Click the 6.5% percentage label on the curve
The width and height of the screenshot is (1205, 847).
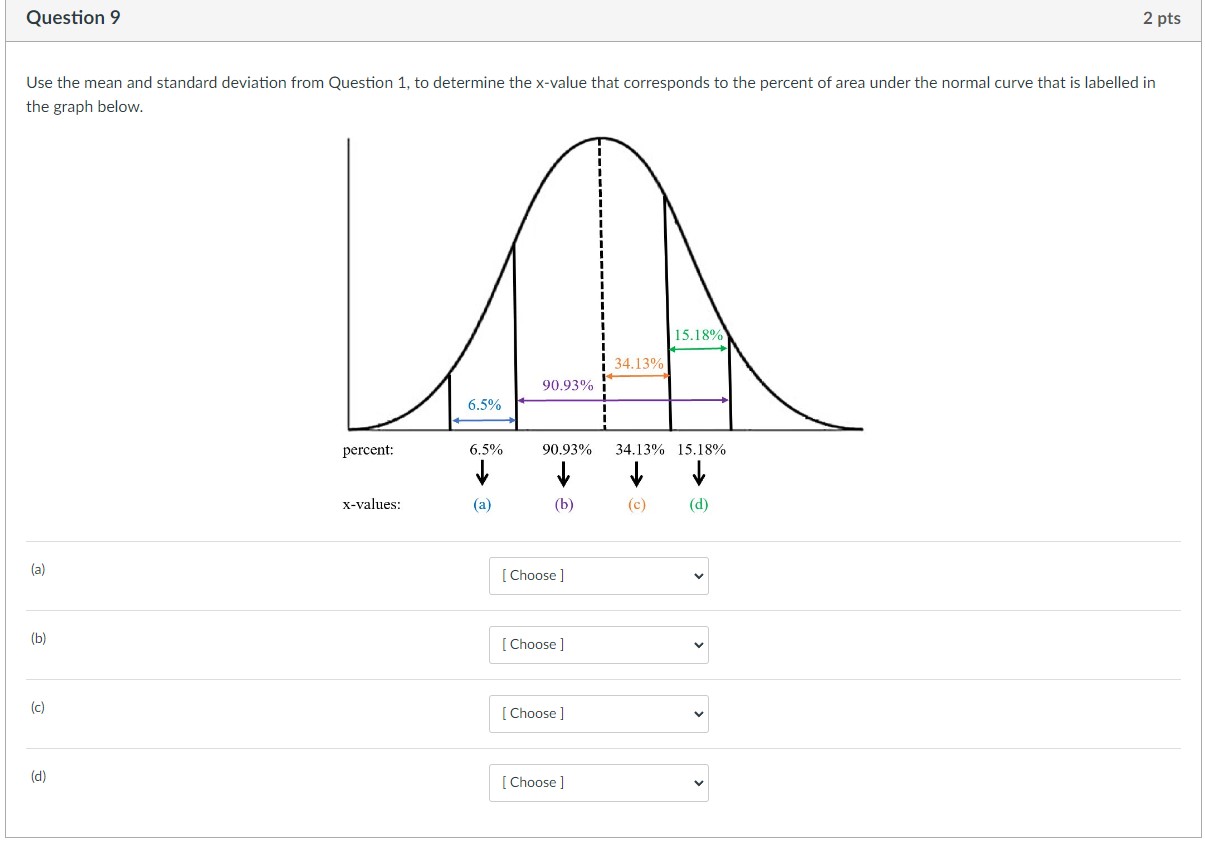(x=484, y=405)
